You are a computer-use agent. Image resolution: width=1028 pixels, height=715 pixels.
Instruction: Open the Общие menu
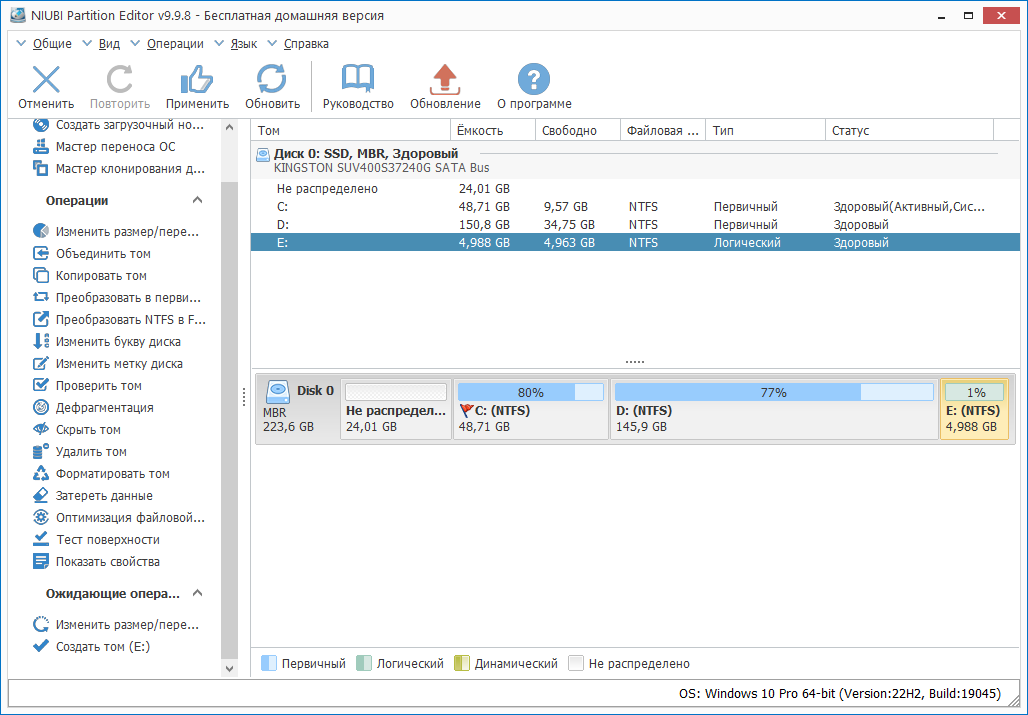44,44
